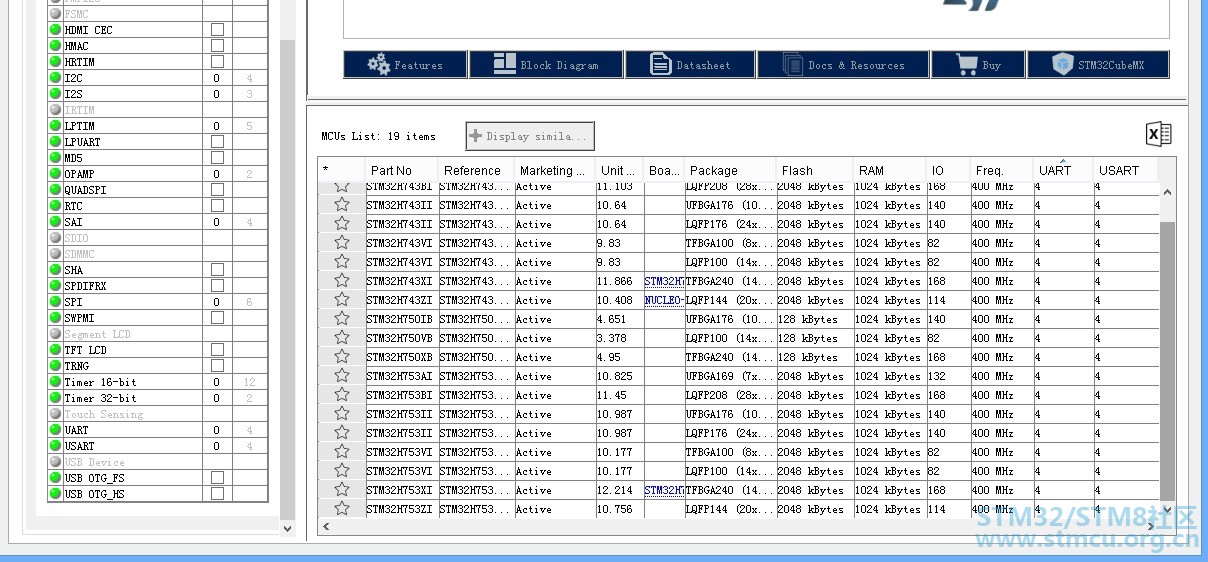The image size is (1208, 562).
Task: Click SPDIFRX peripheral label
Action: pos(85,286)
